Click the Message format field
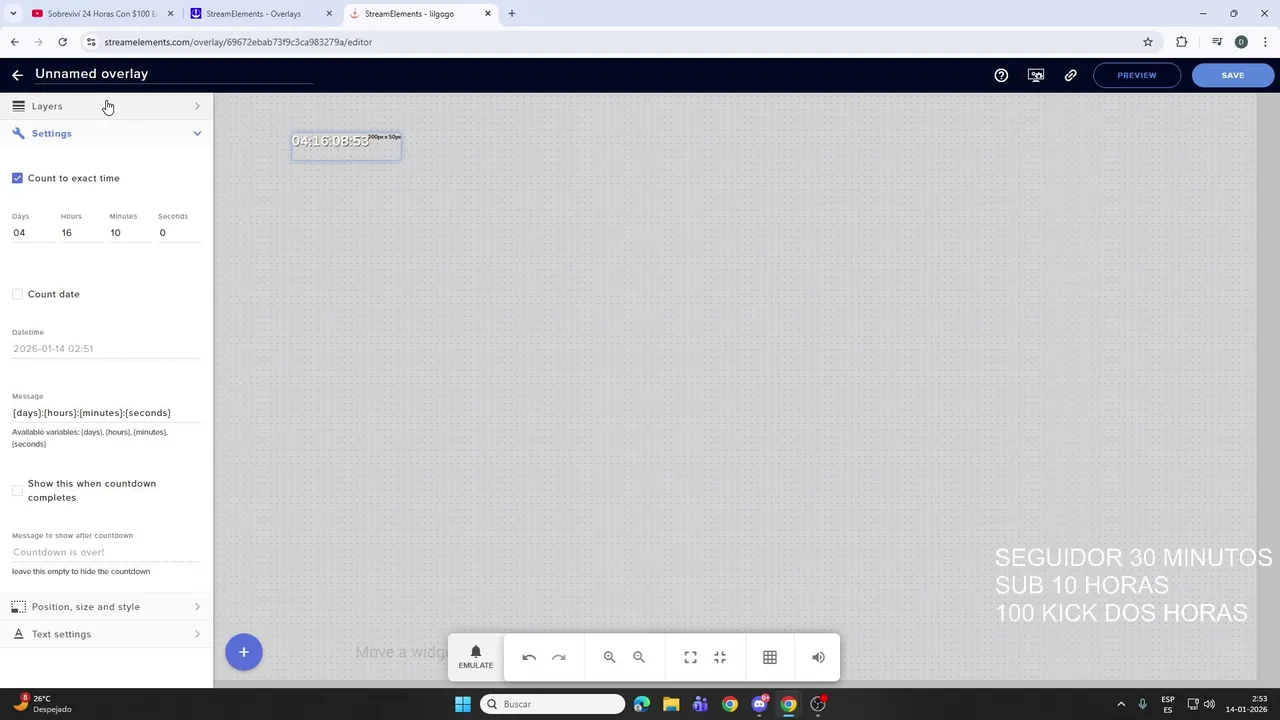 coord(106,413)
